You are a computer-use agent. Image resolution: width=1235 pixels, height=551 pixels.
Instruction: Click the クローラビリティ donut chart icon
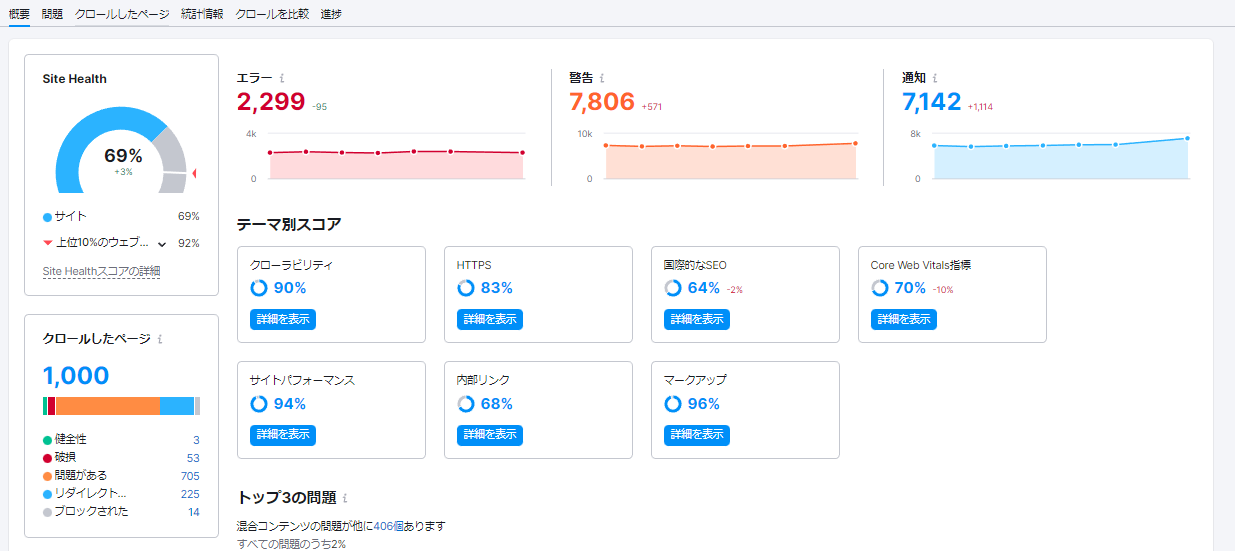point(259,288)
